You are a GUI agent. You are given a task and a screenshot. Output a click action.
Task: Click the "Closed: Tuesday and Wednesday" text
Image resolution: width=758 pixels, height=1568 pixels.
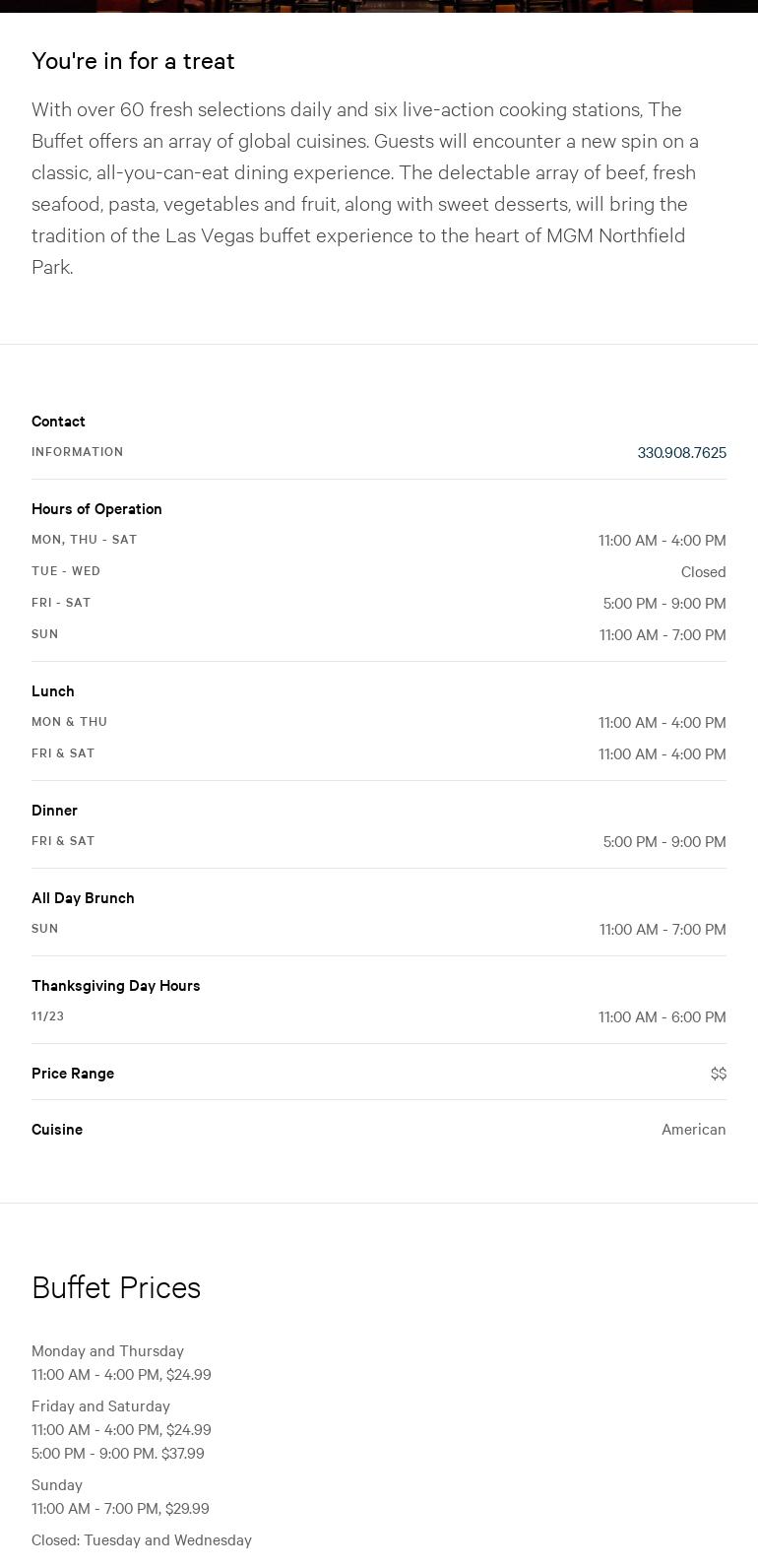142,1540
